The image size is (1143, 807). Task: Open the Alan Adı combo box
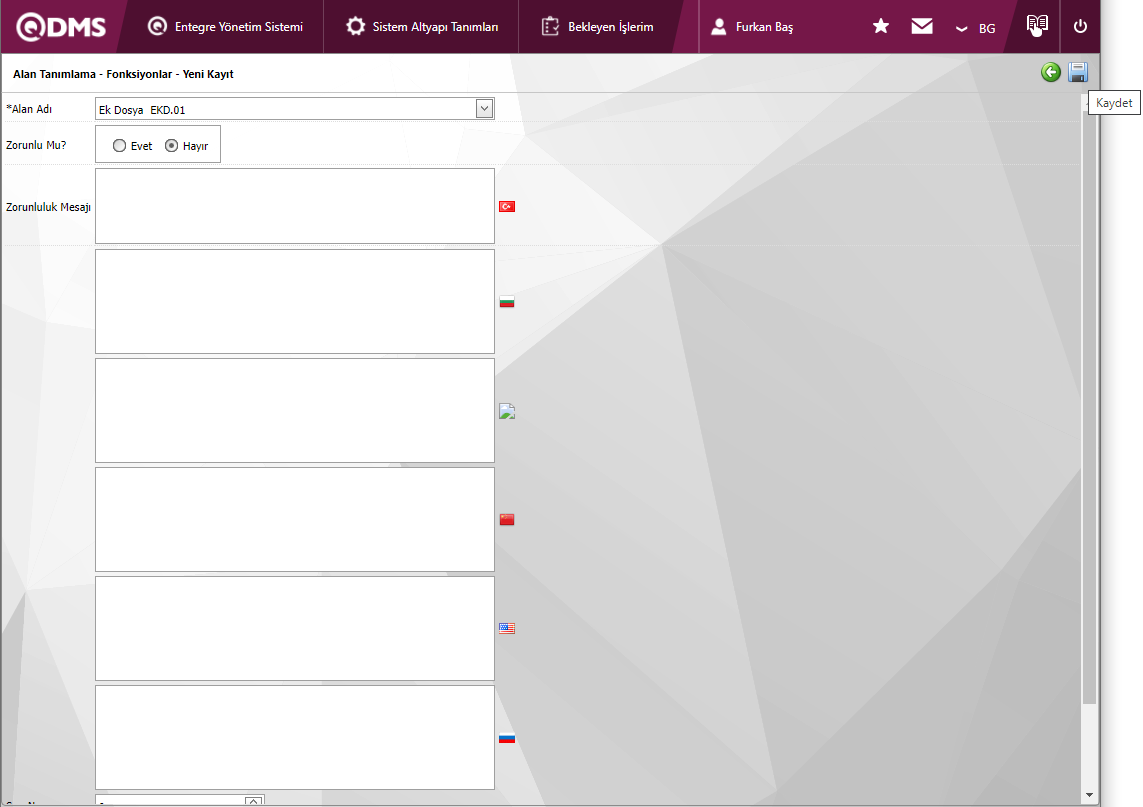294,109
